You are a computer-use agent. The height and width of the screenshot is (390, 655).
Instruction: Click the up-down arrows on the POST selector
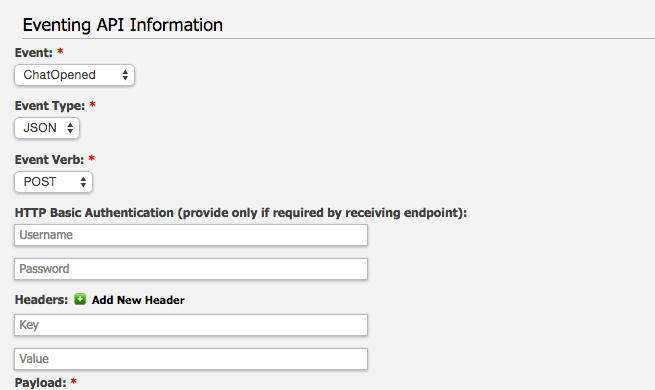click(83, 182)
